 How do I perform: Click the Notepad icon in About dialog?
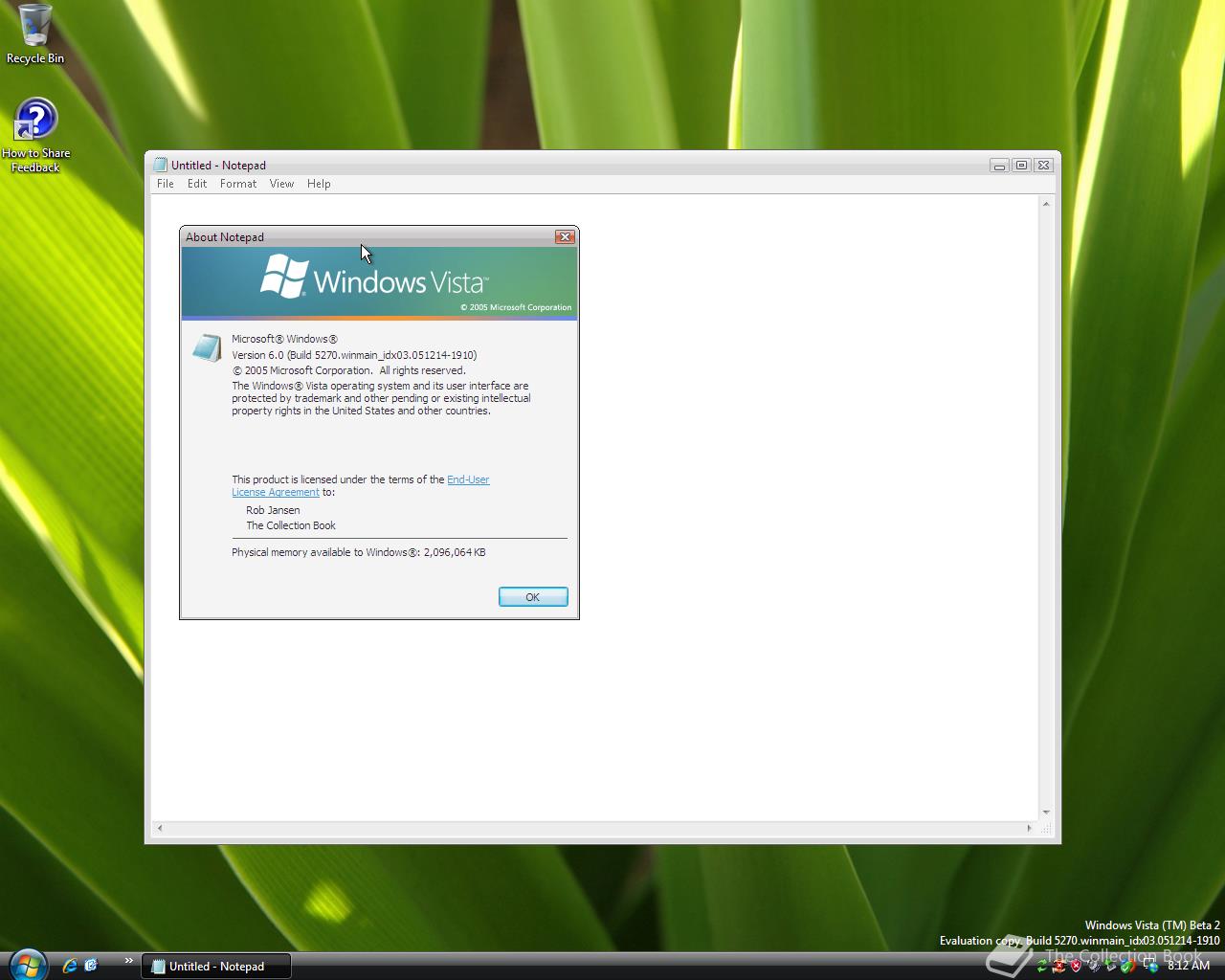(x=207, y=347)
